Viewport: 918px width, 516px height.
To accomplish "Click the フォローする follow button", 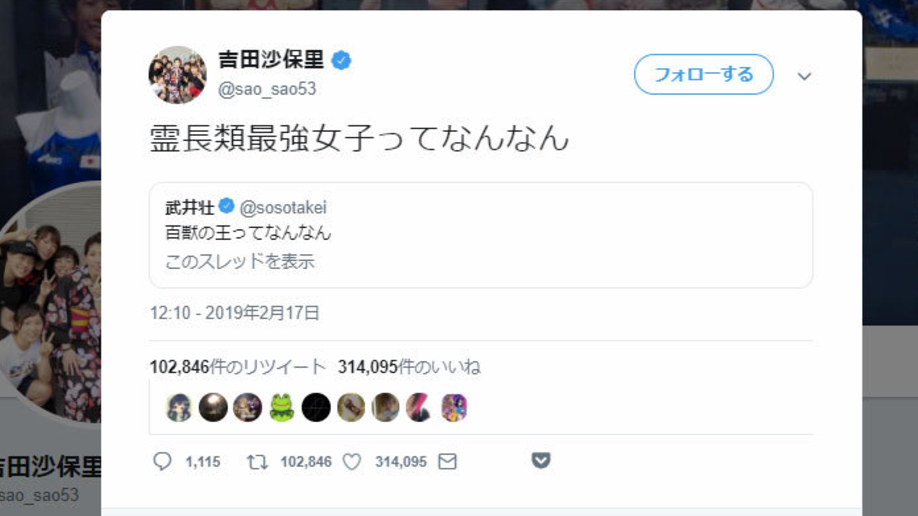I will click(703, 75).
